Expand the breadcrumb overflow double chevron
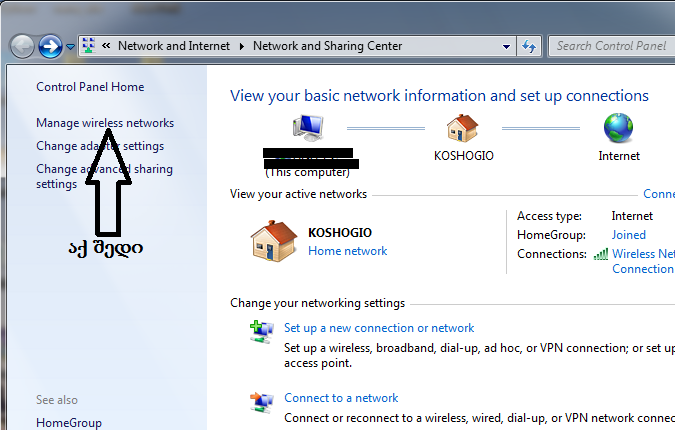The height and width of the screenshot is (430, 675). (x=106, y=46)
